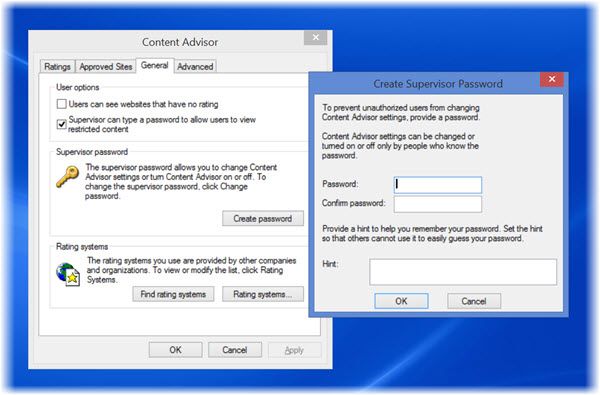600x395 pixels.
Task: Click the Confirm password field
Action: coord(438,204)
